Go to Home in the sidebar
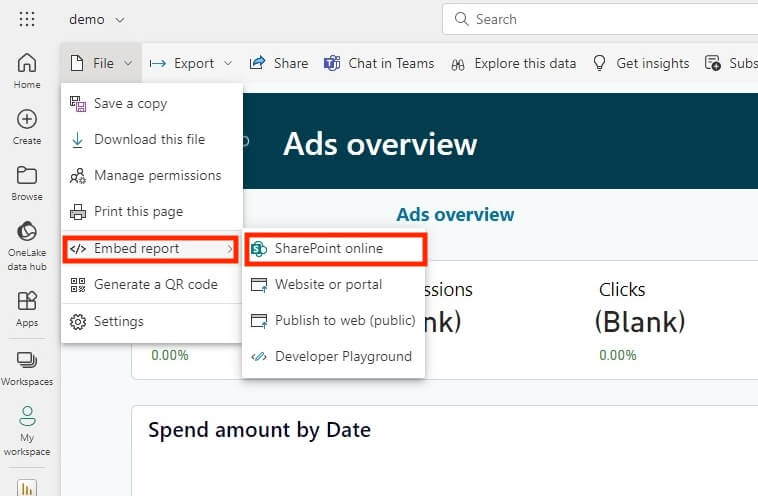758x496 pixels. [x=27, y=69]
